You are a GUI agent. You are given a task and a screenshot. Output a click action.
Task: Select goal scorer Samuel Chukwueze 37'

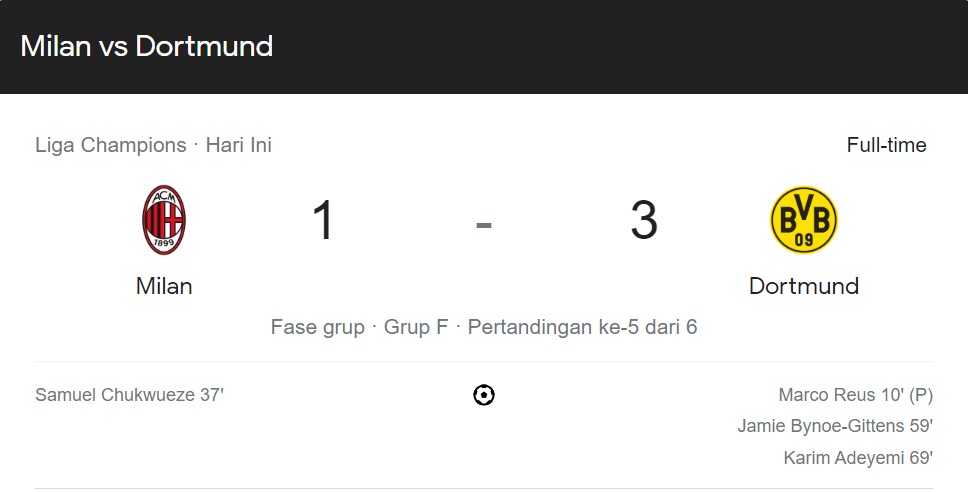pyautogui.click(x=129, y=395)
